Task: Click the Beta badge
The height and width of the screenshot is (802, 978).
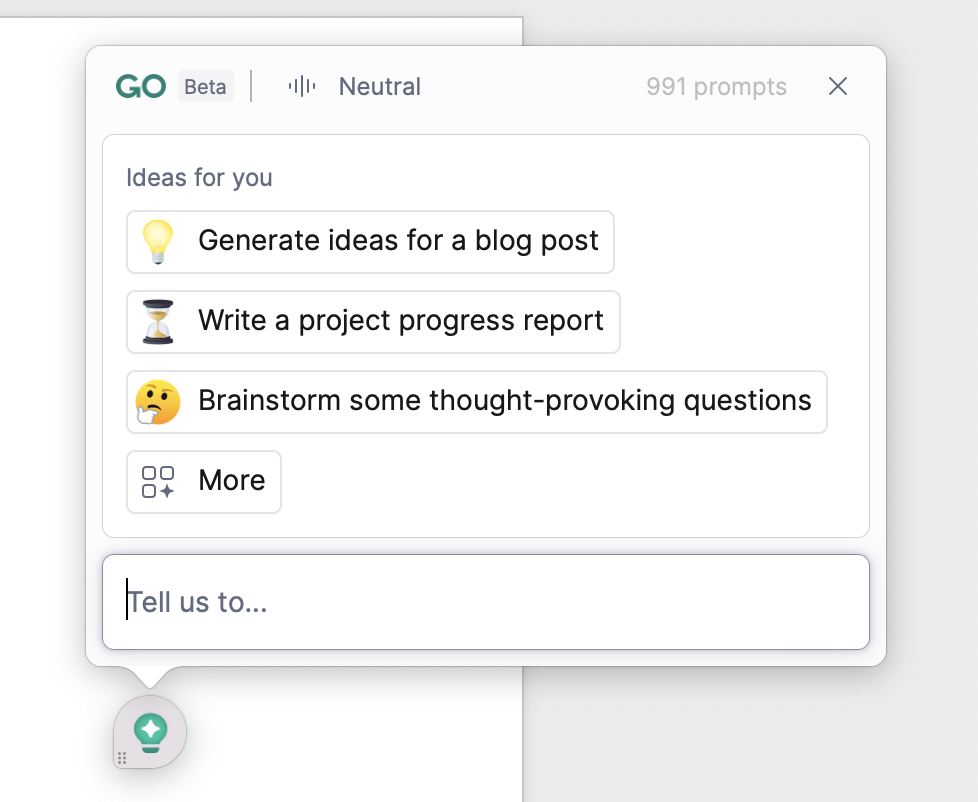Action: click(x=205, y=87)
